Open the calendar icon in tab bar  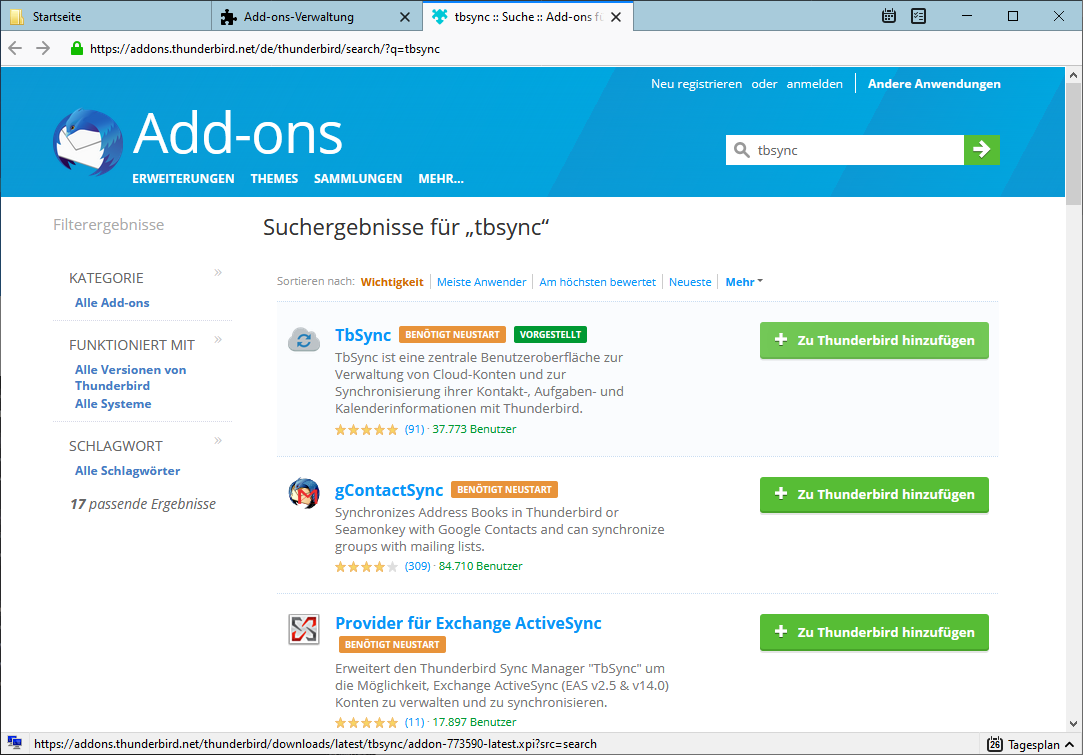889,16
